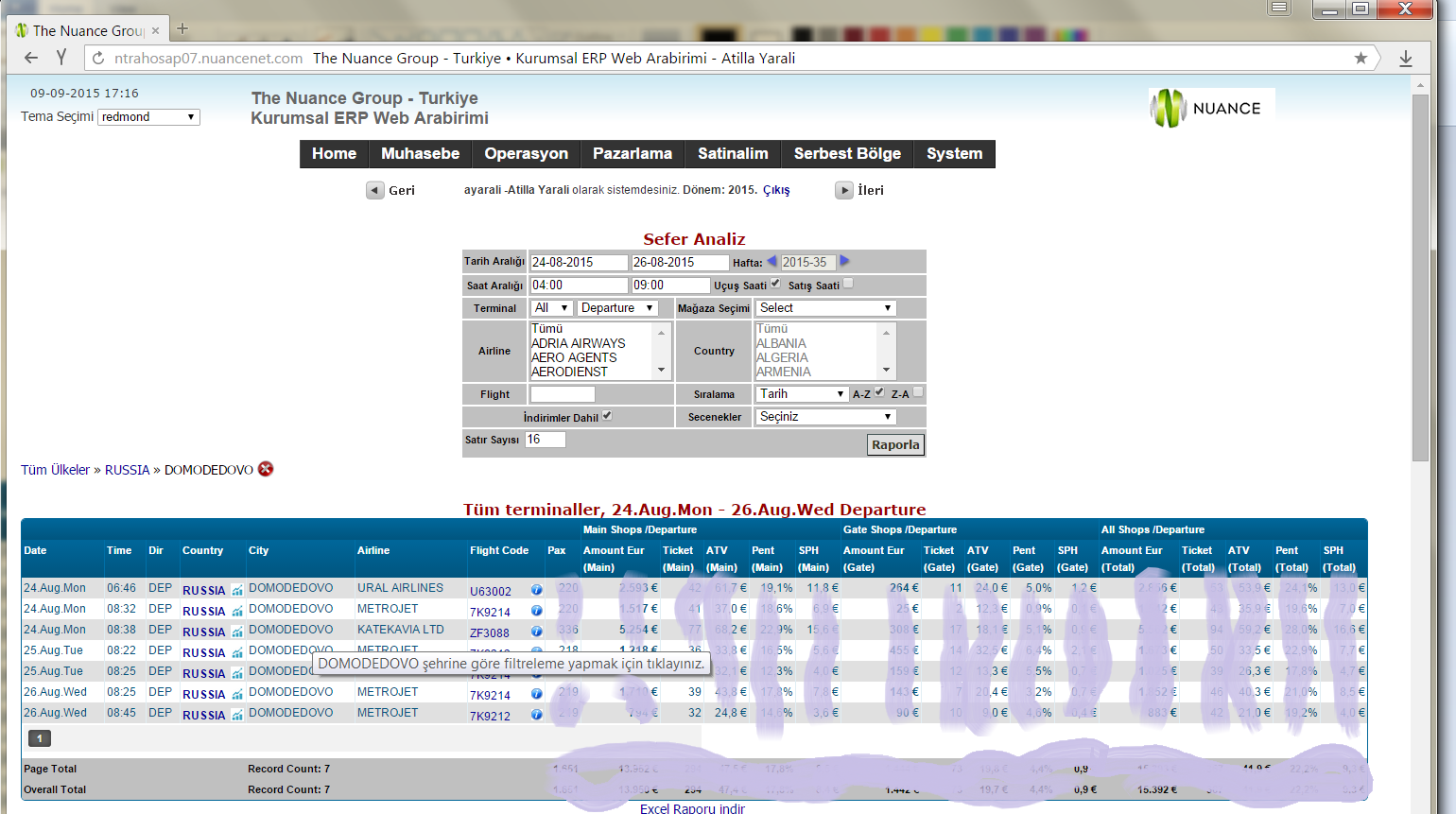Click the İleri forward arrow icon
The height and width of the screenshot is (814, 1456).
click(844, 190)
